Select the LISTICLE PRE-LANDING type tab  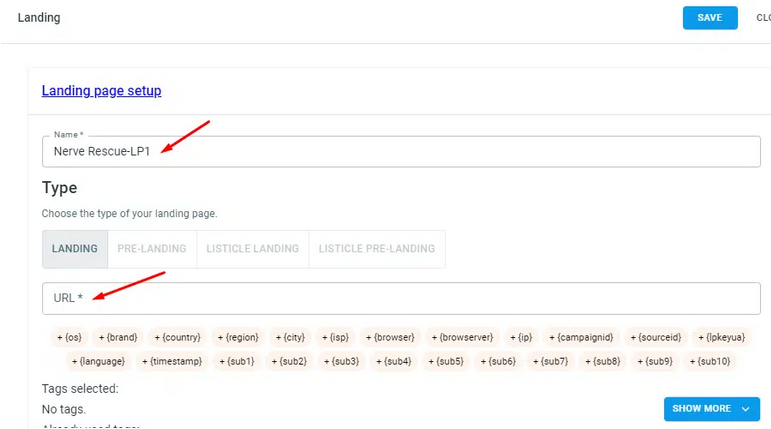click(377, 249)
